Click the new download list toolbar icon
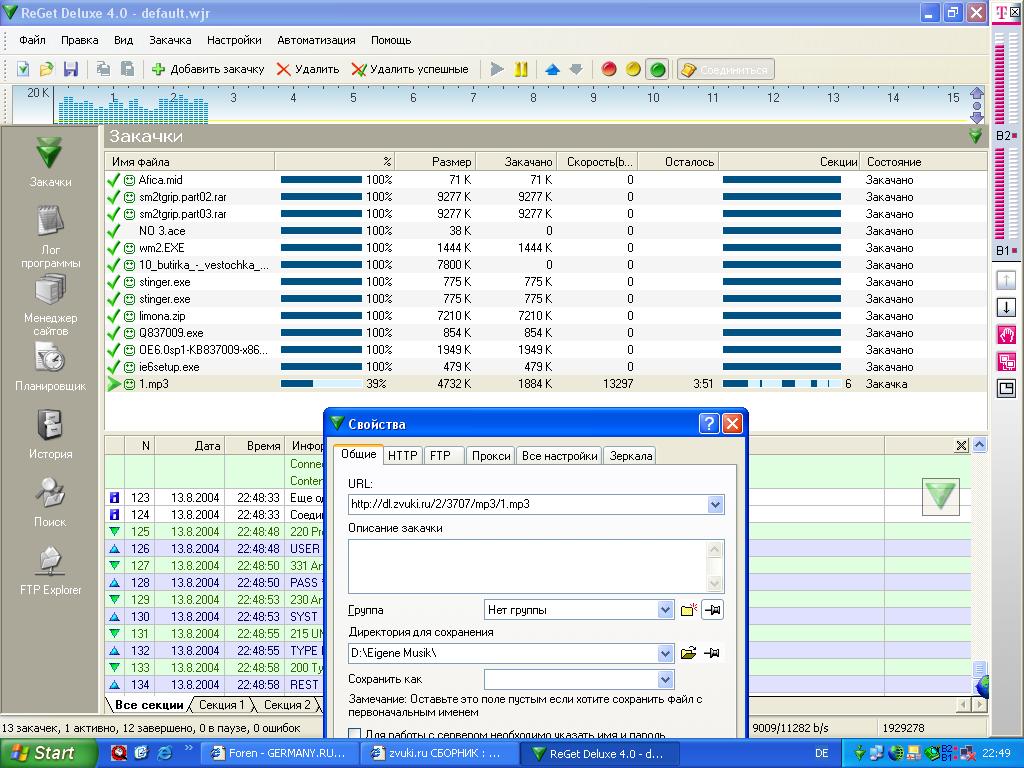This screenshot has width=1024, height=768. (x=23, y=69)
